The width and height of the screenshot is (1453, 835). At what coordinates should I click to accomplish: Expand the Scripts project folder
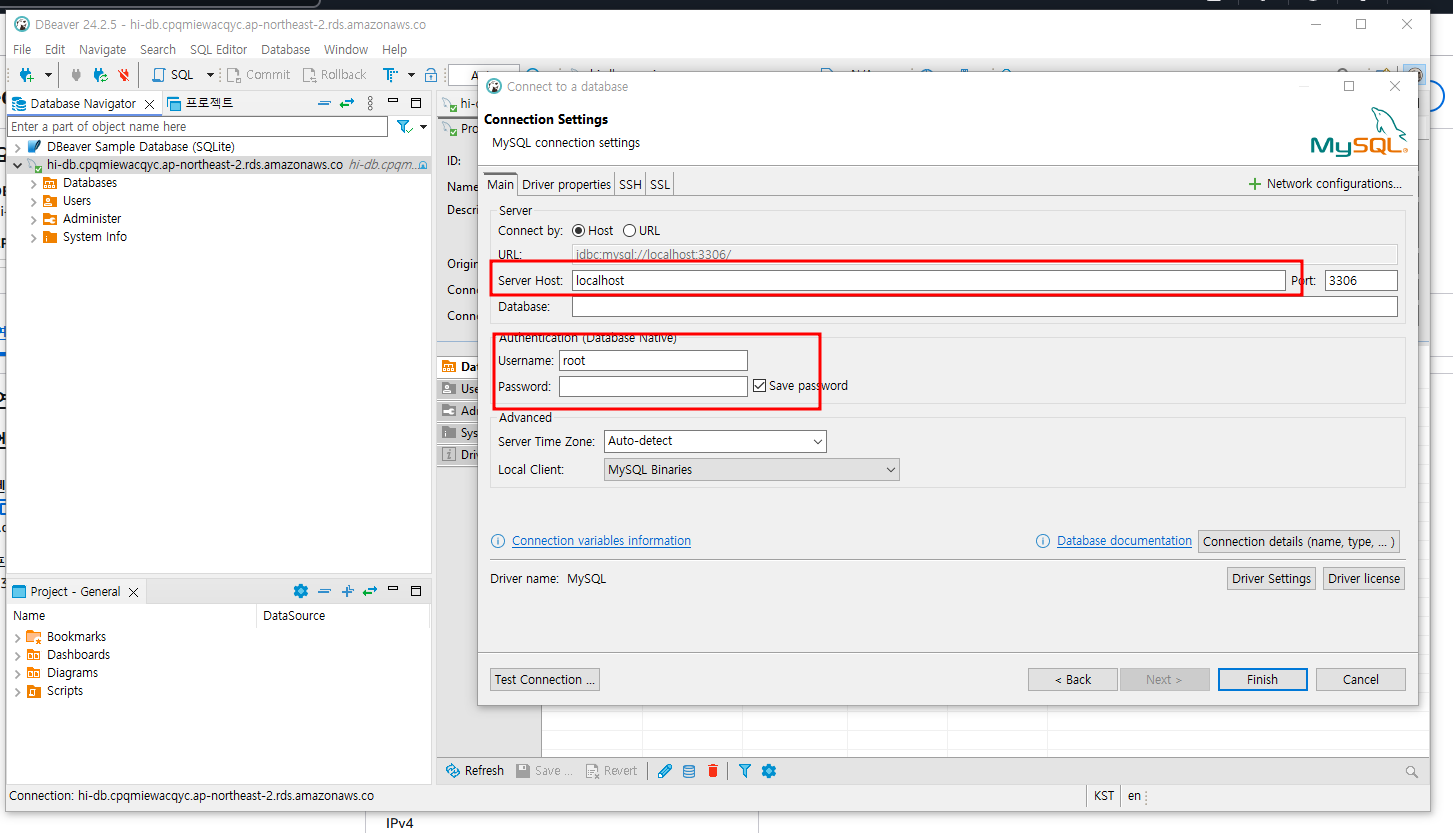tap(18, 691)
